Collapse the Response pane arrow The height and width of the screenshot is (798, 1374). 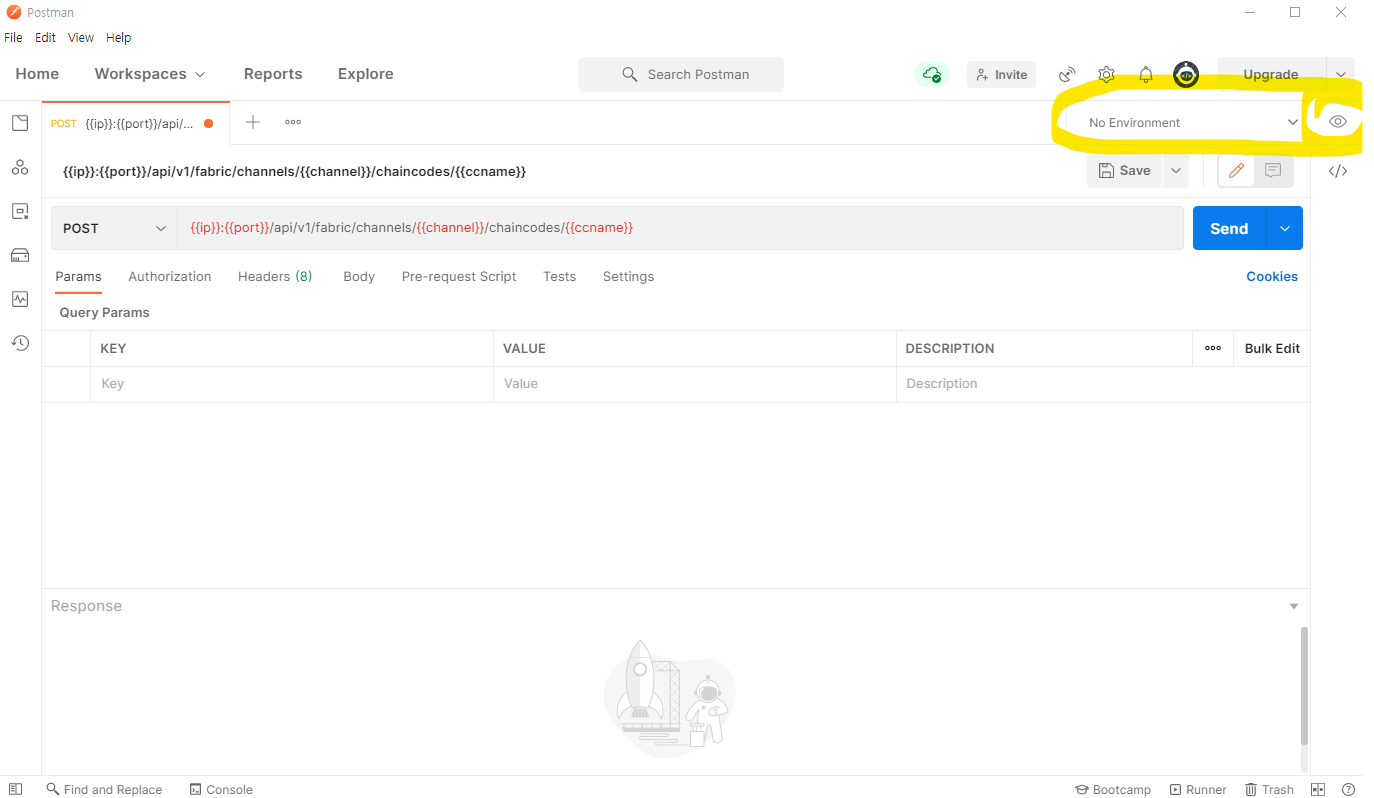(1294, 606)
